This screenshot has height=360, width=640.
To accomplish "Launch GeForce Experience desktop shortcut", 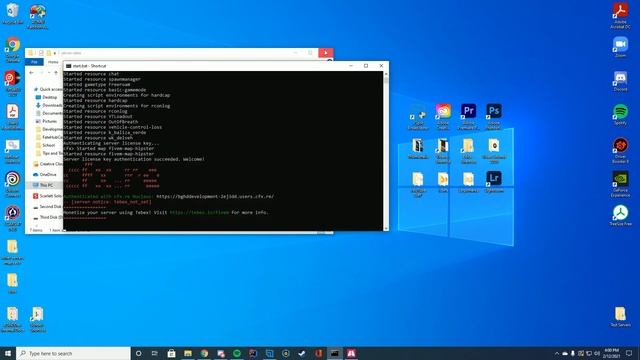I will click(620, 184).
